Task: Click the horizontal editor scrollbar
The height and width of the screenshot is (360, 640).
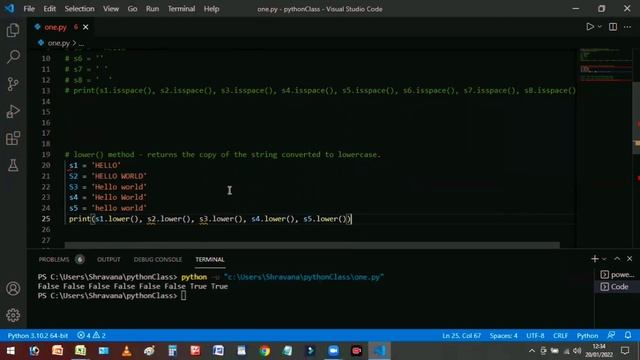Action: [x=312, y=245]
